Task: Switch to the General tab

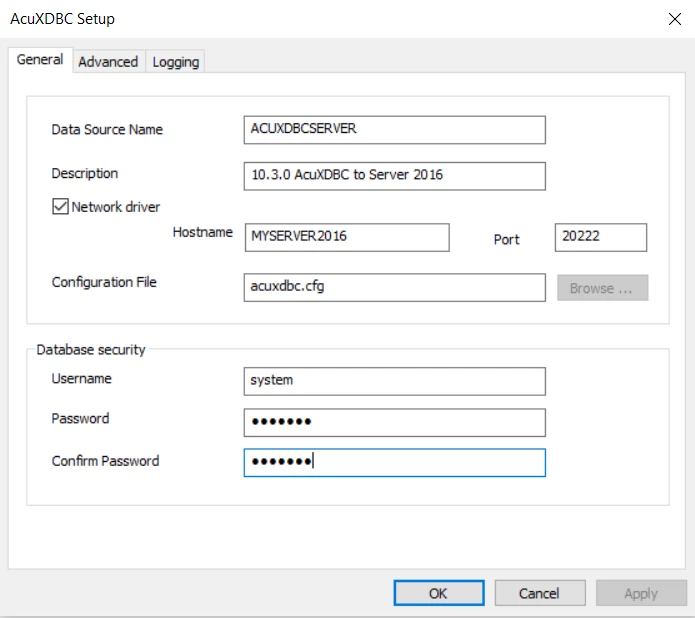Action: [40, 60]
